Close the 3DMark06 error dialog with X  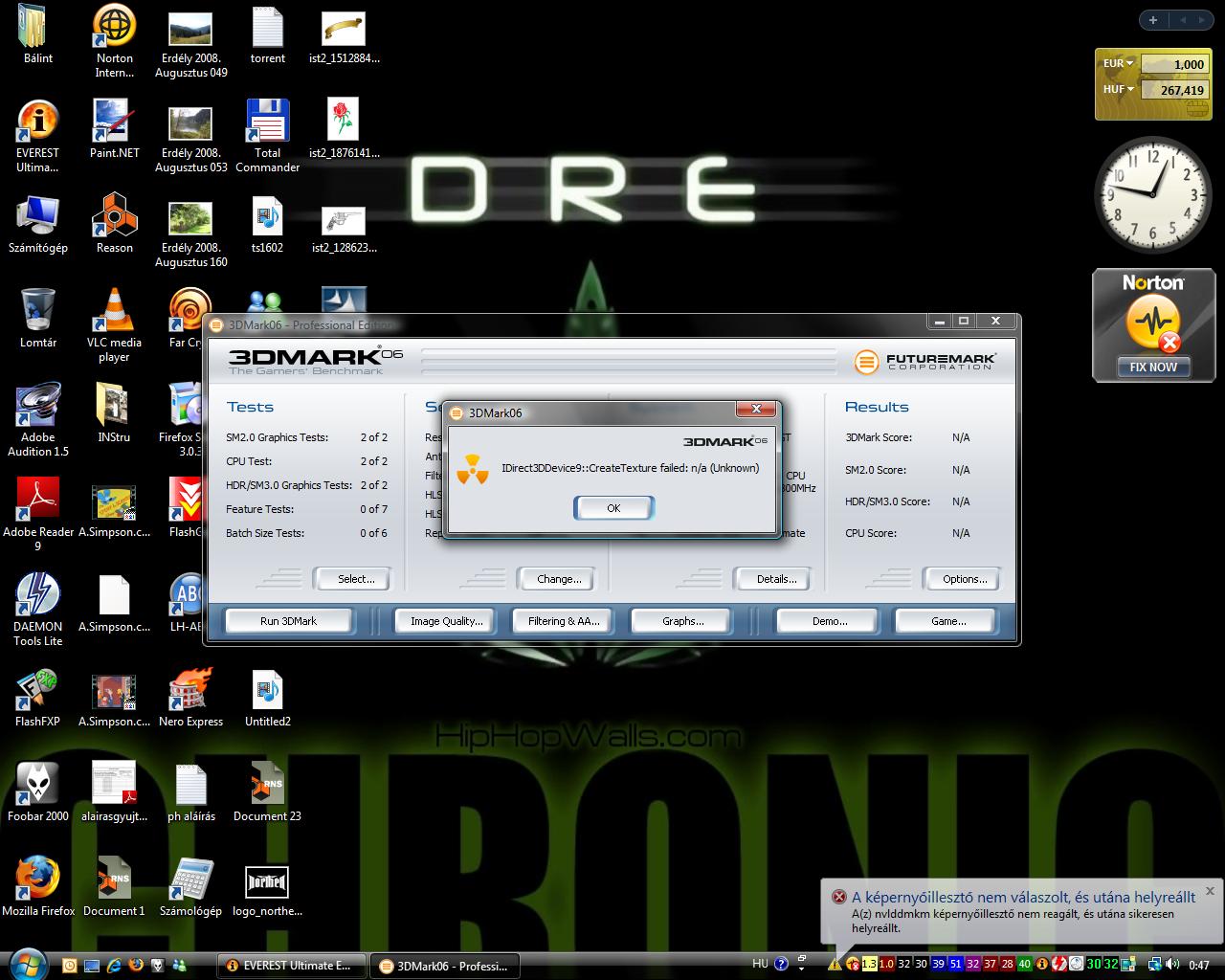(x=756, y=410)
